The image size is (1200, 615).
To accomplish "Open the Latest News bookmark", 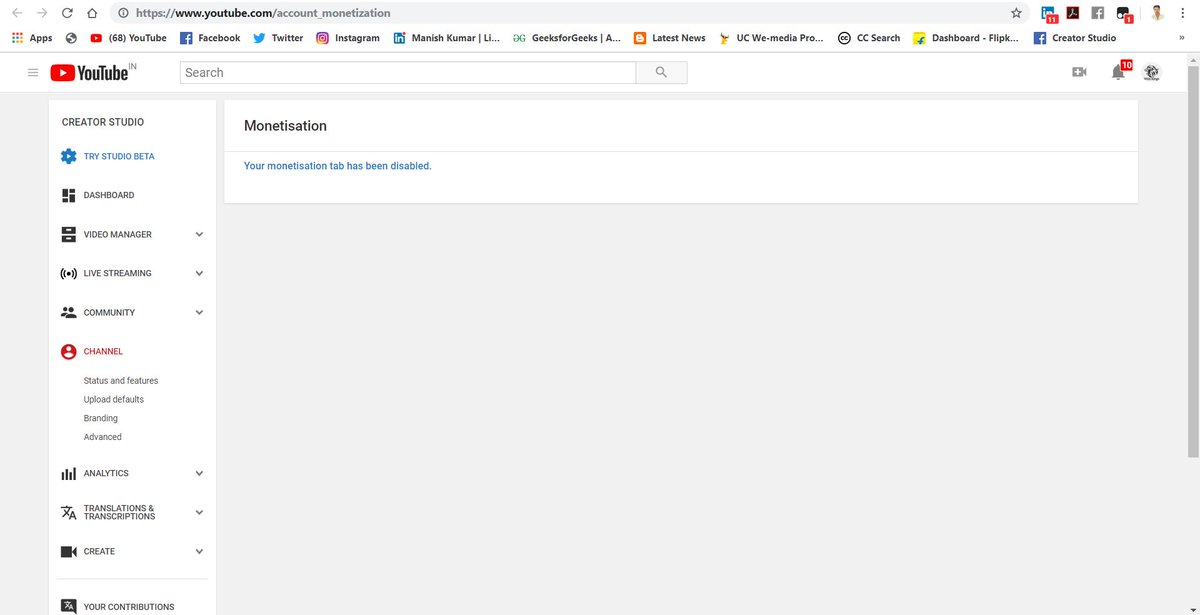I will [x=670, y=38].
